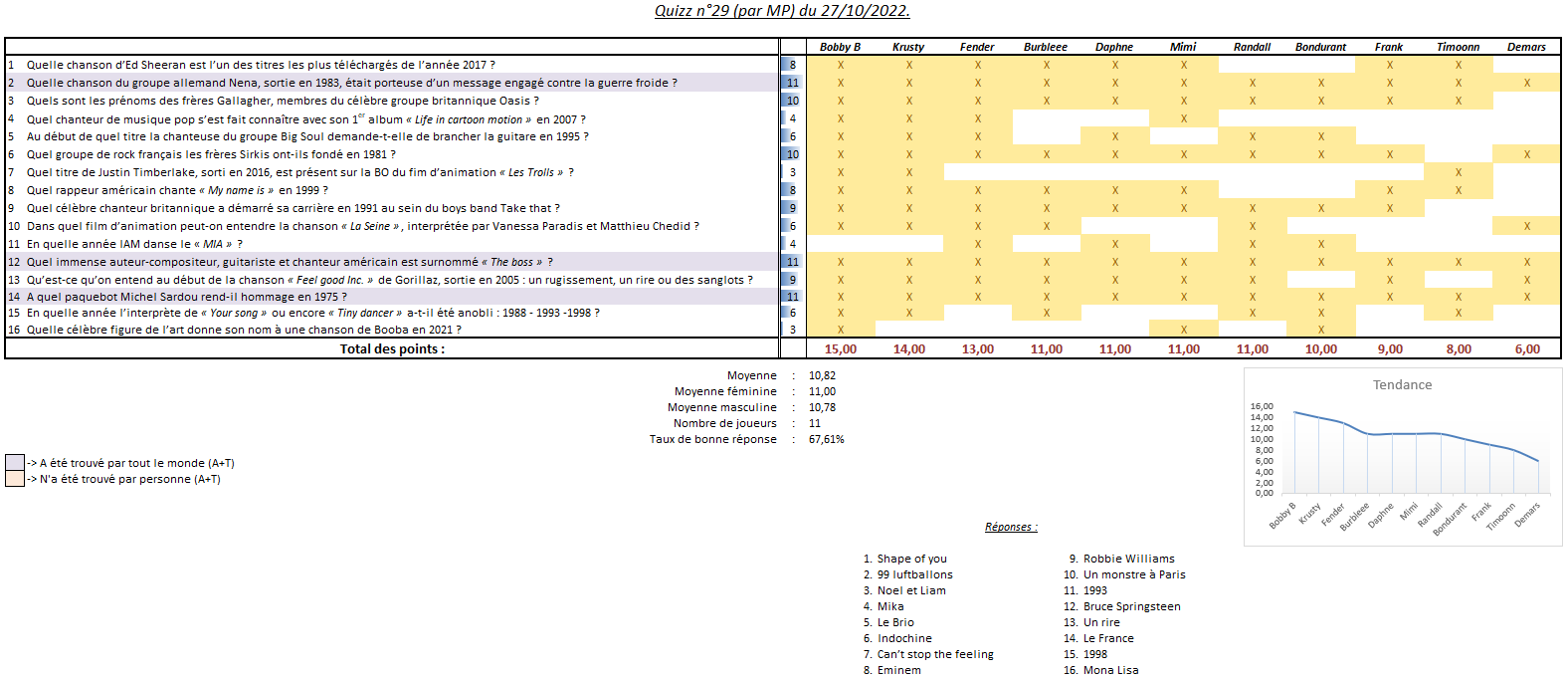Click question 10 about 'La Seine'
Image resolution: width=1568 pixels, height=680 pixels.
click(x=363, y=226)
